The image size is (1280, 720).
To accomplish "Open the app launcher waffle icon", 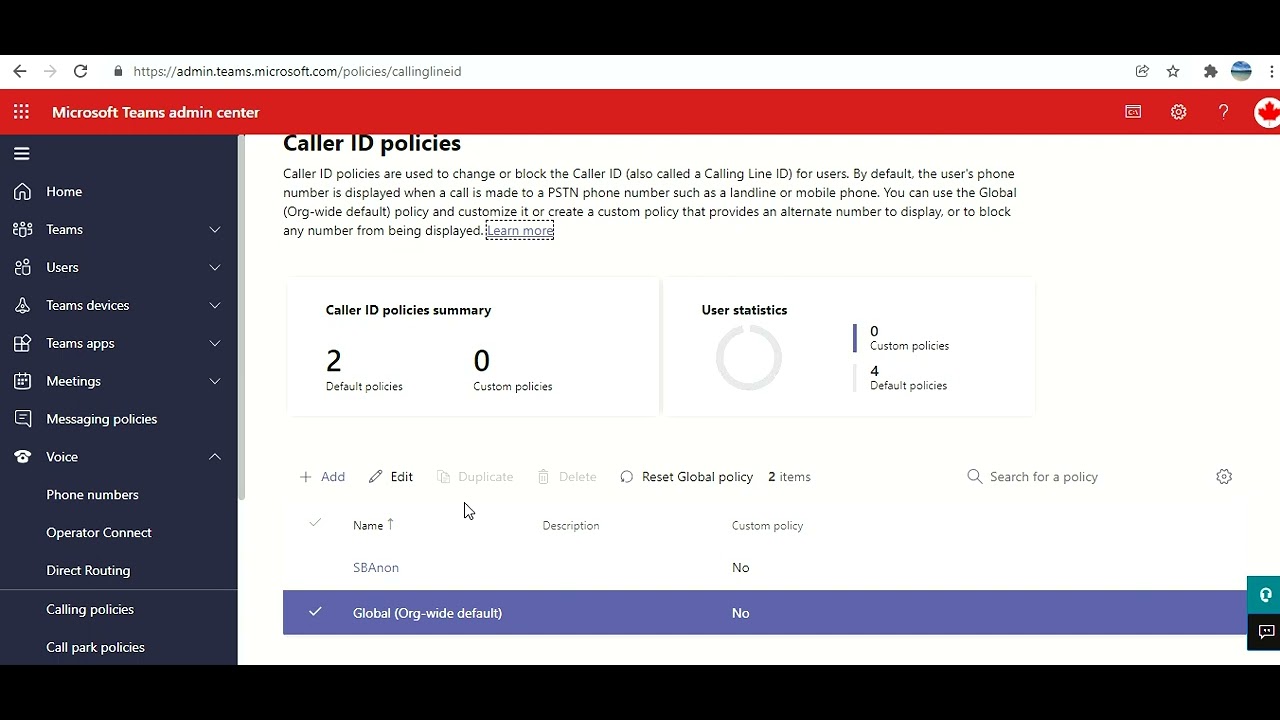I will click(x=21, y=112).
